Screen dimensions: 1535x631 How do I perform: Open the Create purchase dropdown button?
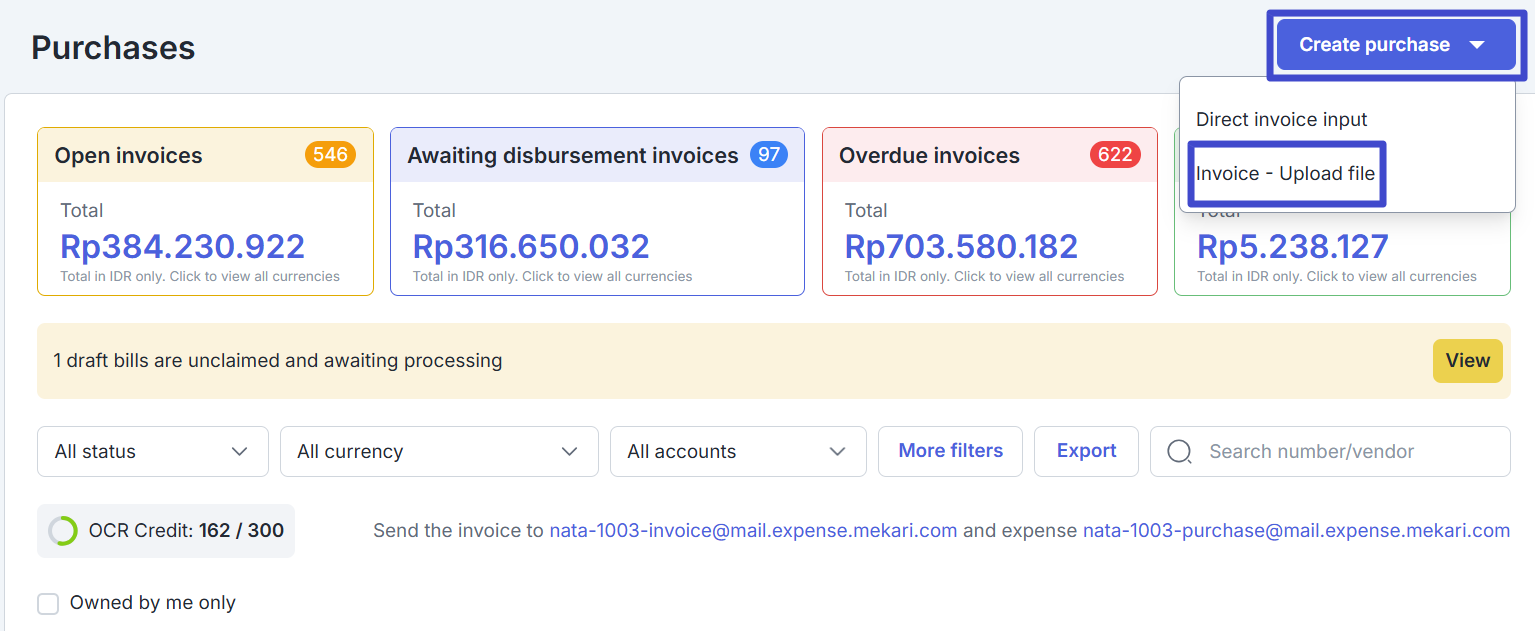coord(1396,45)
